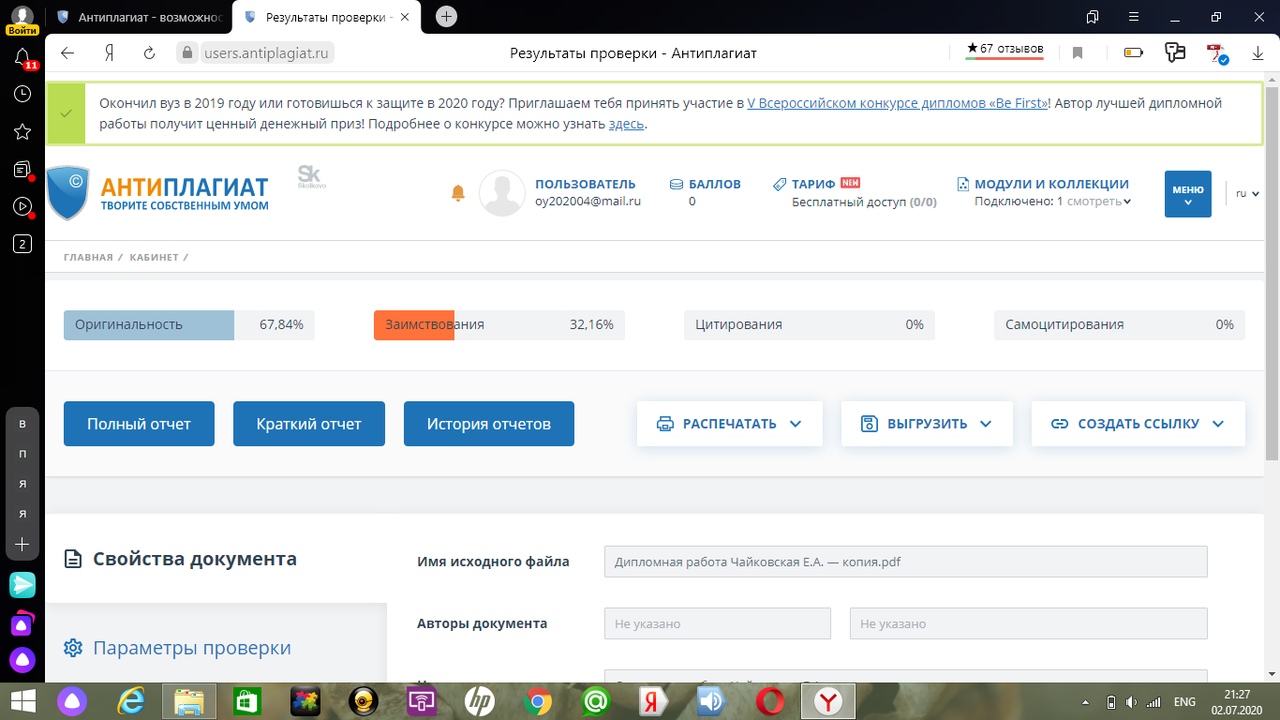Click the user profile avatar
The height and width of the screenshot is (720, 1280).
coord(502,193)
